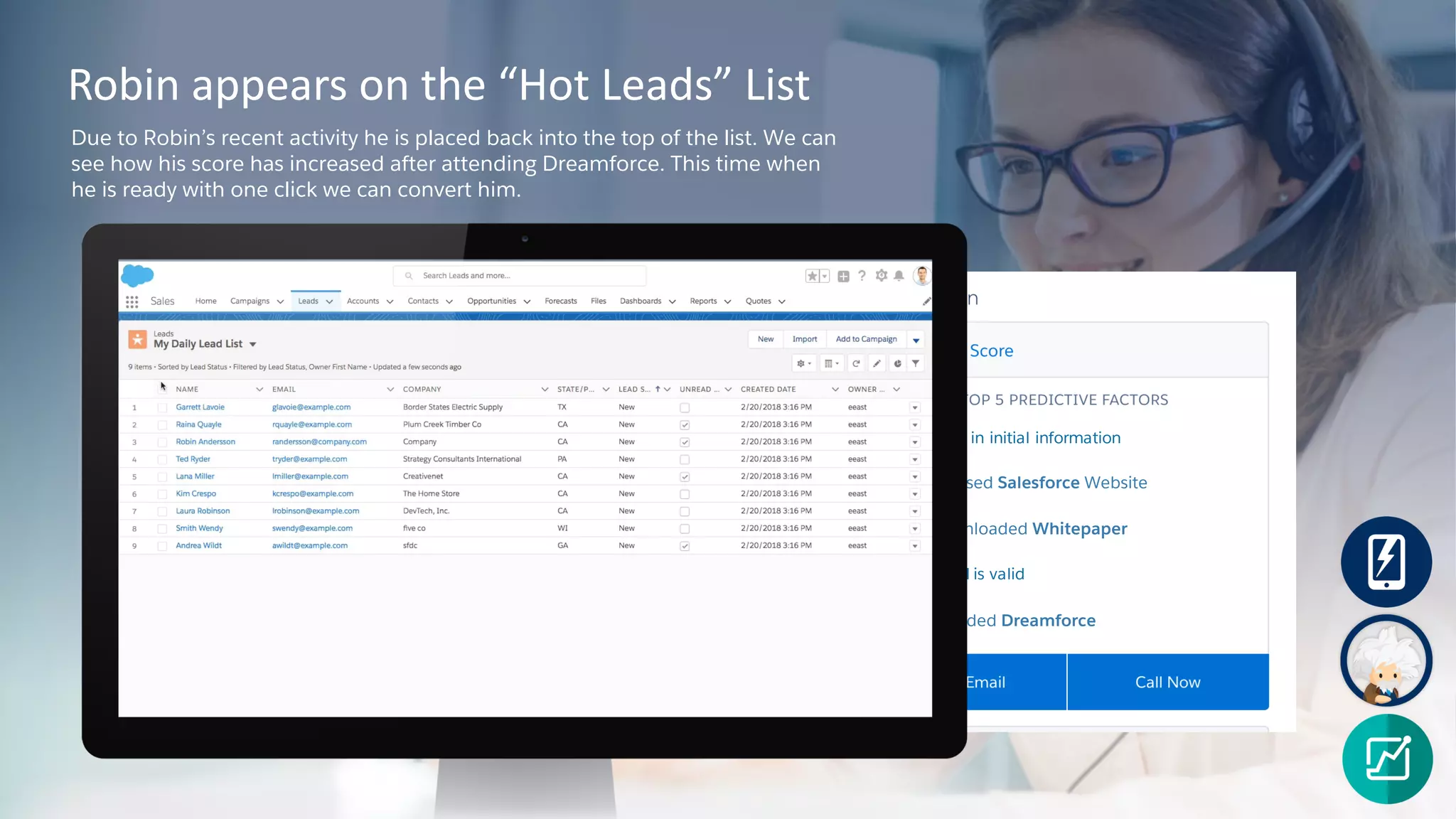Click the New lead button
Screen dimensions: 1456x819
point(766,339)
